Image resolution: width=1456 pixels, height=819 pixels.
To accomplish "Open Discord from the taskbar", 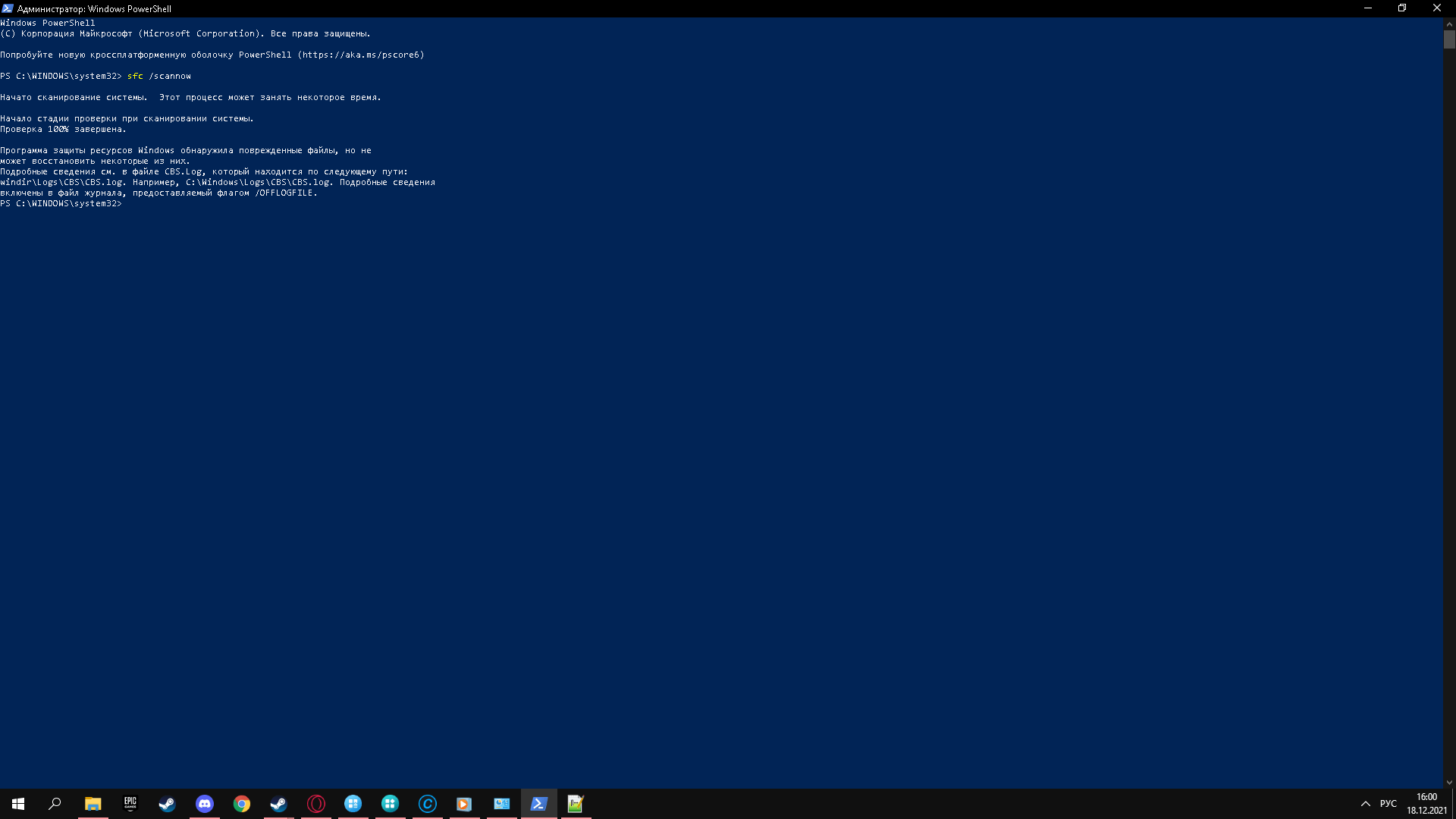I will [x=204, y=804].
